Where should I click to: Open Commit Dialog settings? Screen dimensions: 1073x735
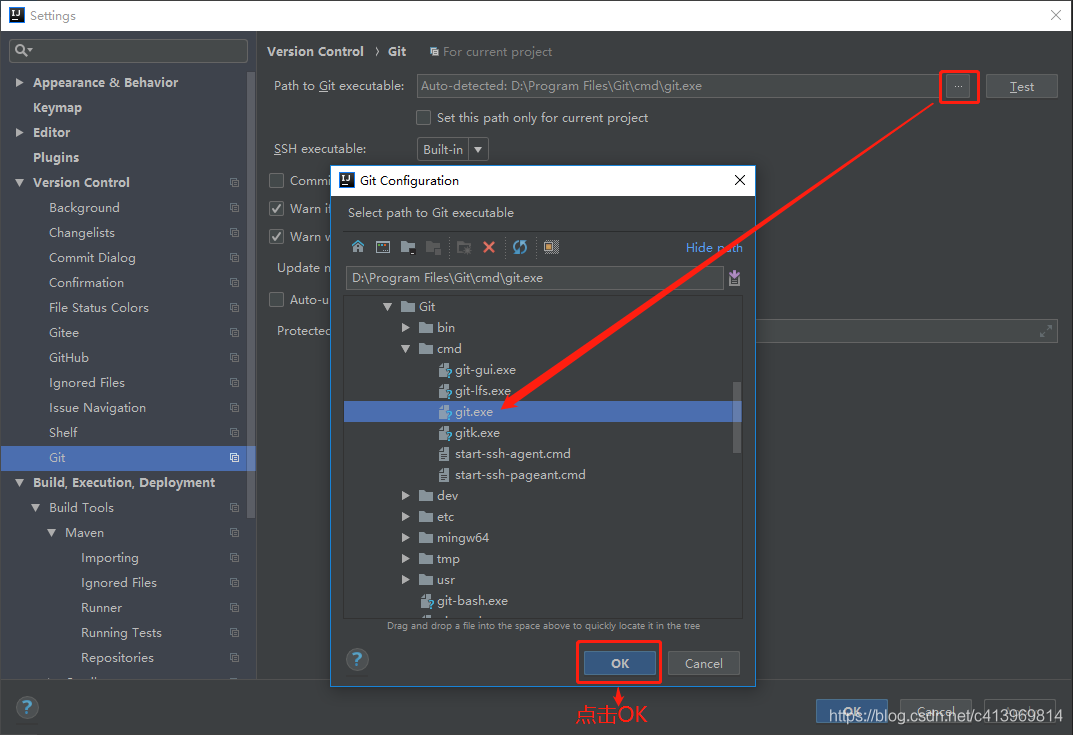pyautogui.click(x=92, y=257)
